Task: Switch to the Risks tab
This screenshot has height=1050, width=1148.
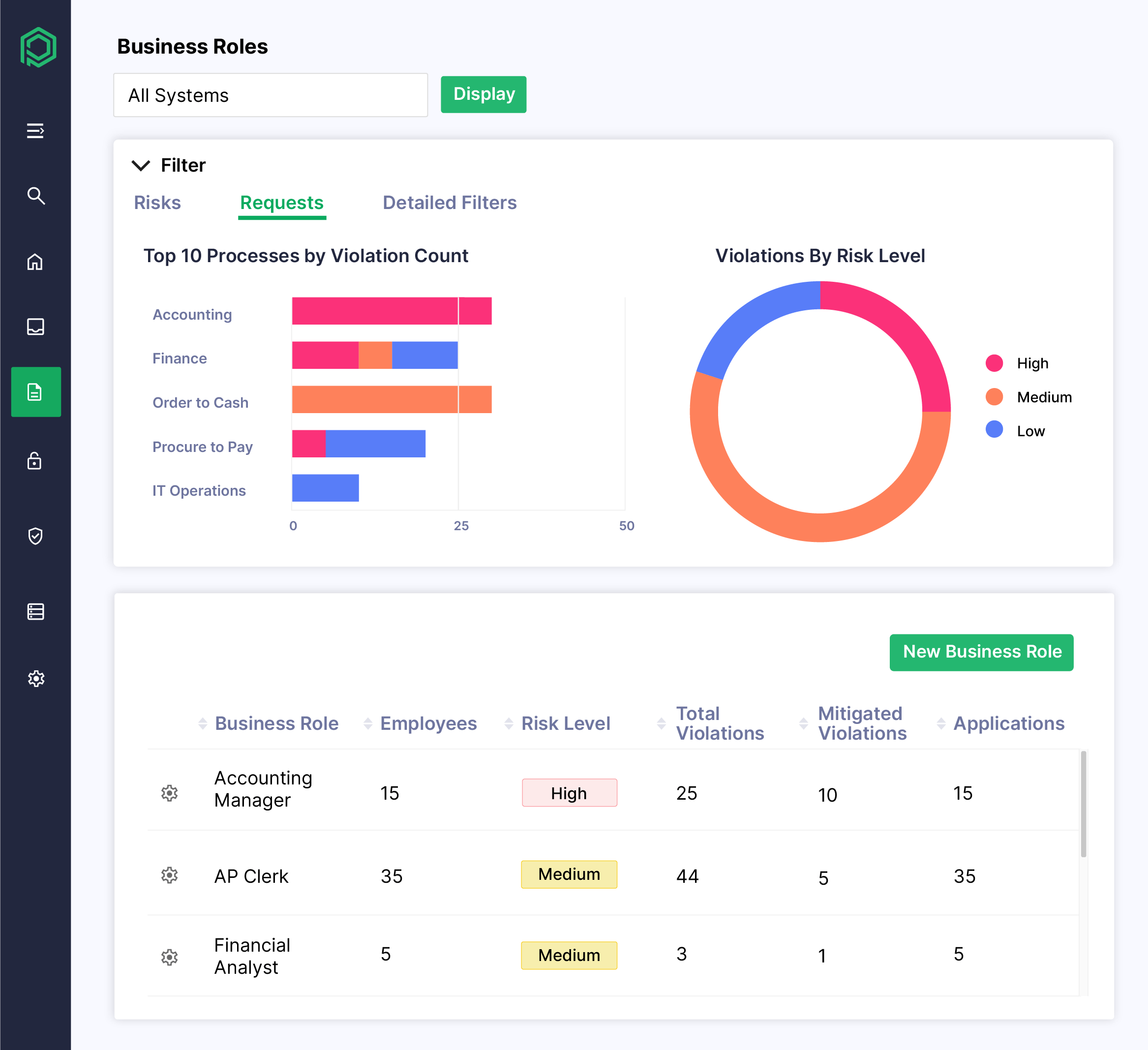Action: (x=158, y=203)
